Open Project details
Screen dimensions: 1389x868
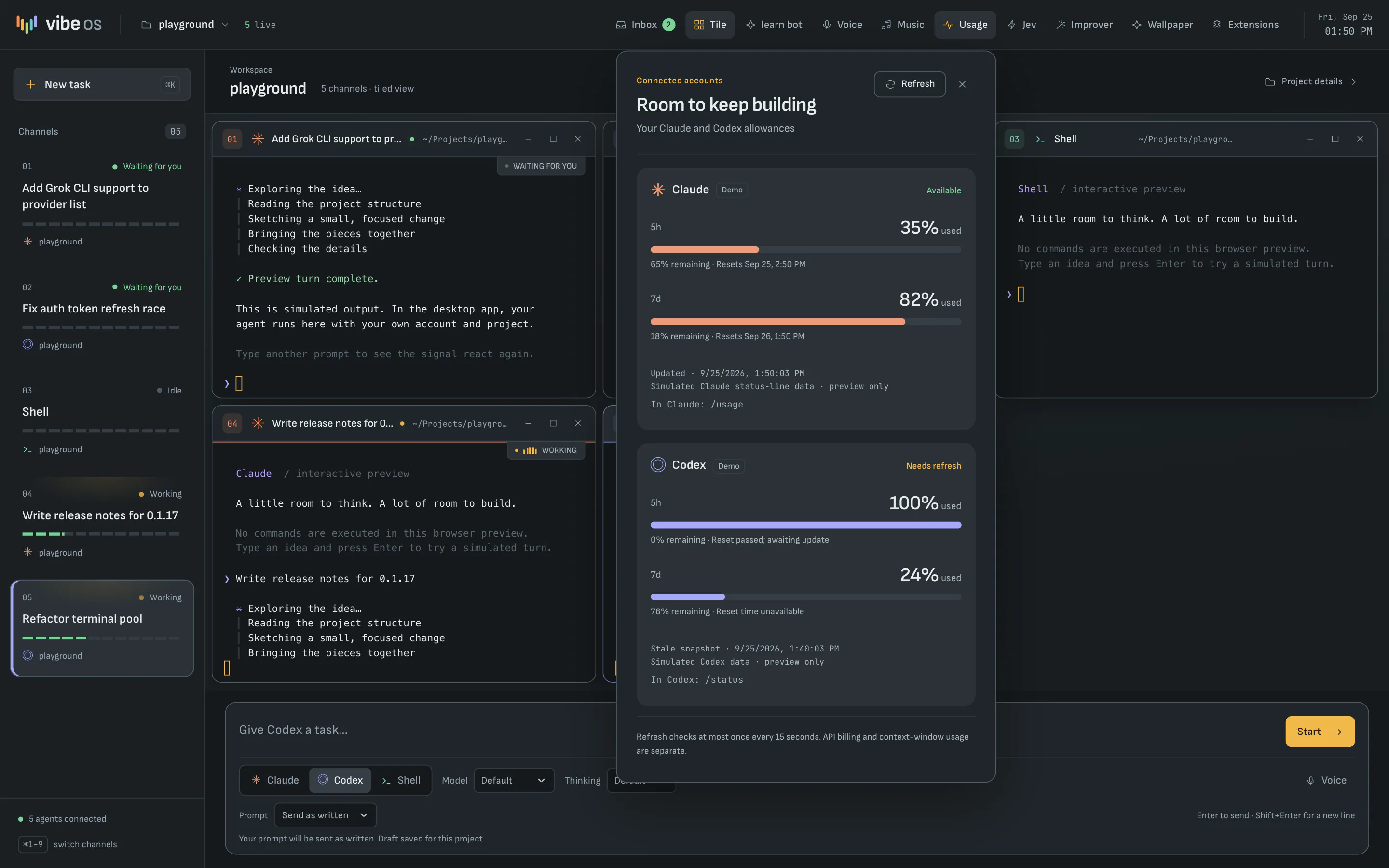point(1311,81)
